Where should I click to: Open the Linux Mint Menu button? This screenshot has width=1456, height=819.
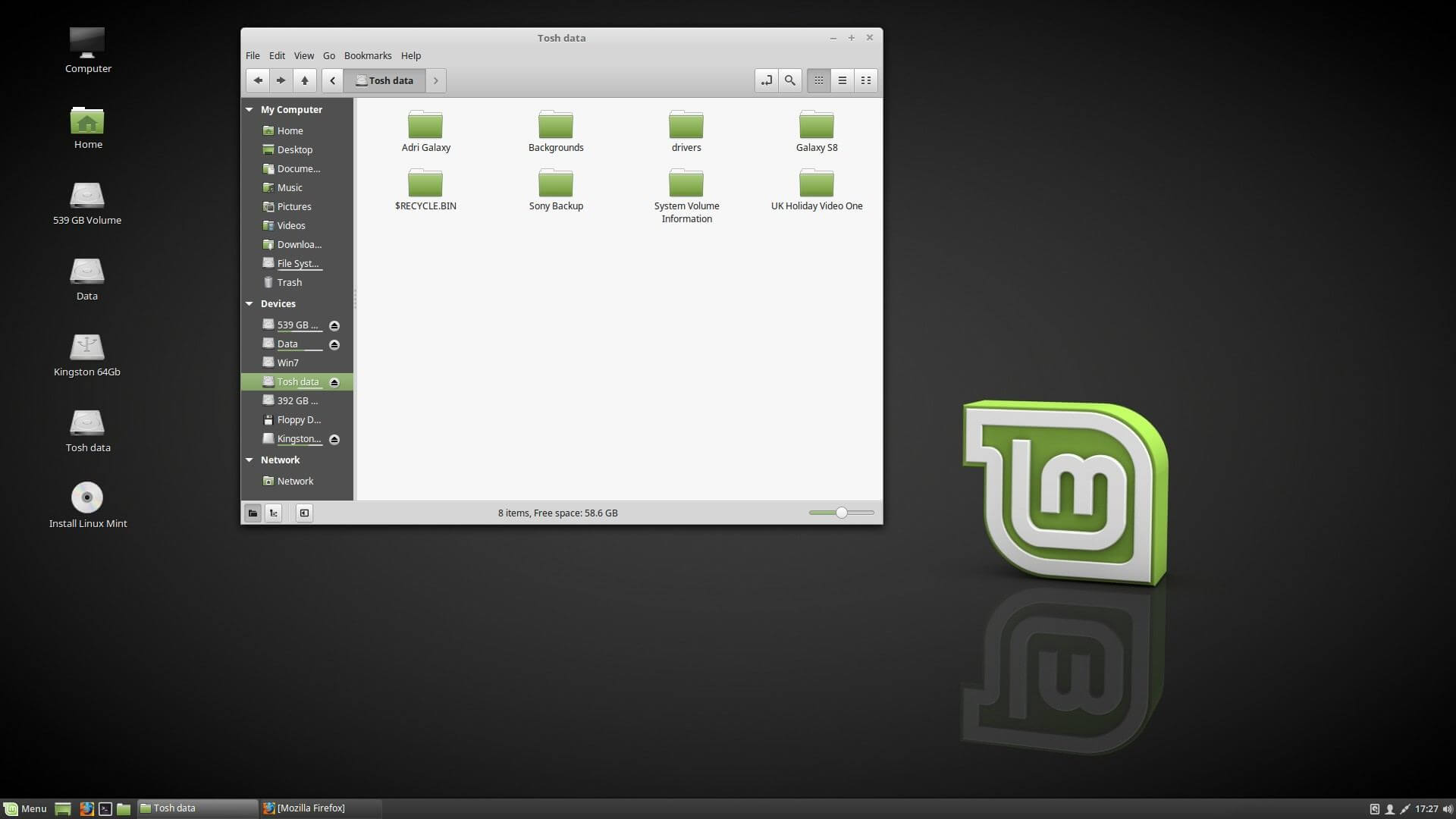pos(25,808)
